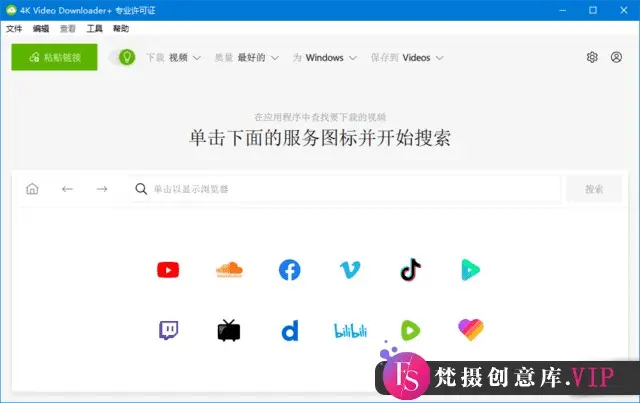Open the 保存到 Videos folder dropdown
The image size is (640, 403).
pyautogui.click(x=407, y=58)
